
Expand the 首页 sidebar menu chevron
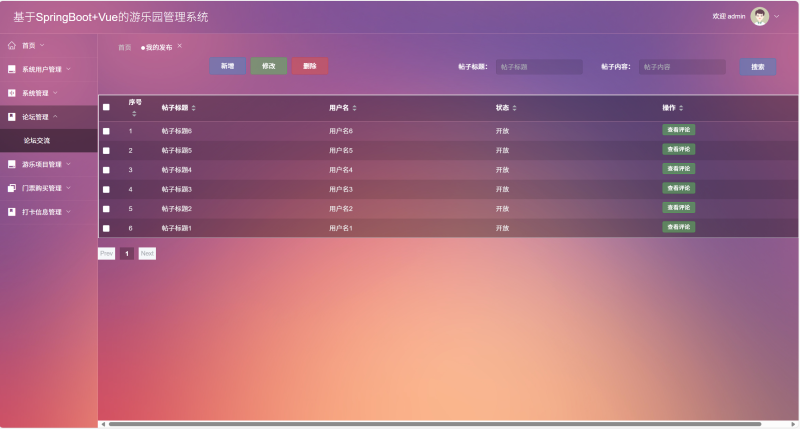[x=42, y=45]
